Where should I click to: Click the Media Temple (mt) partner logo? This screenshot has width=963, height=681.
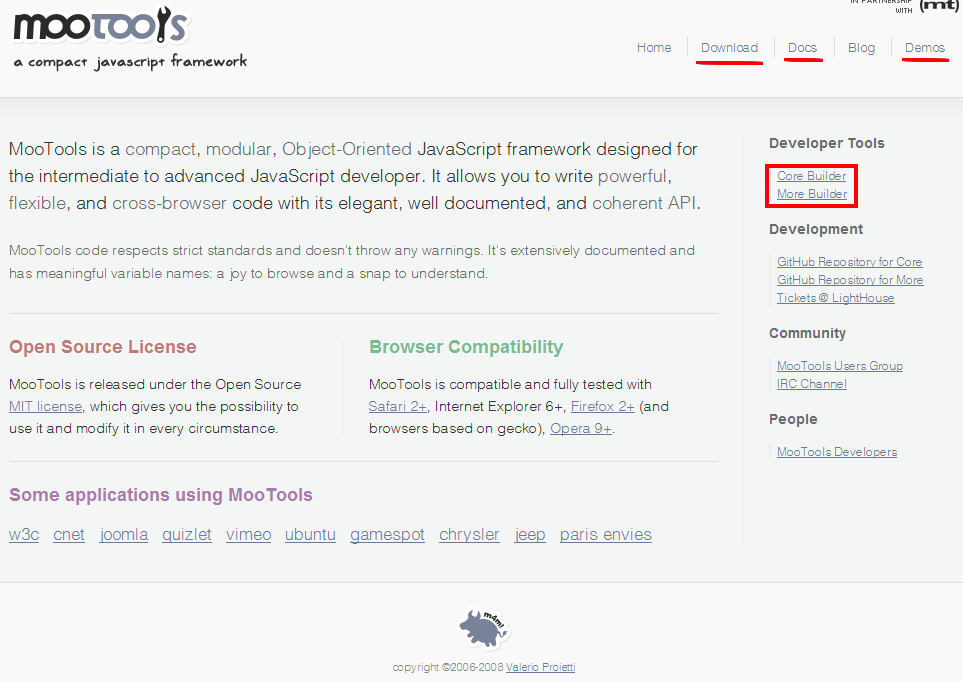coord(939,6)
